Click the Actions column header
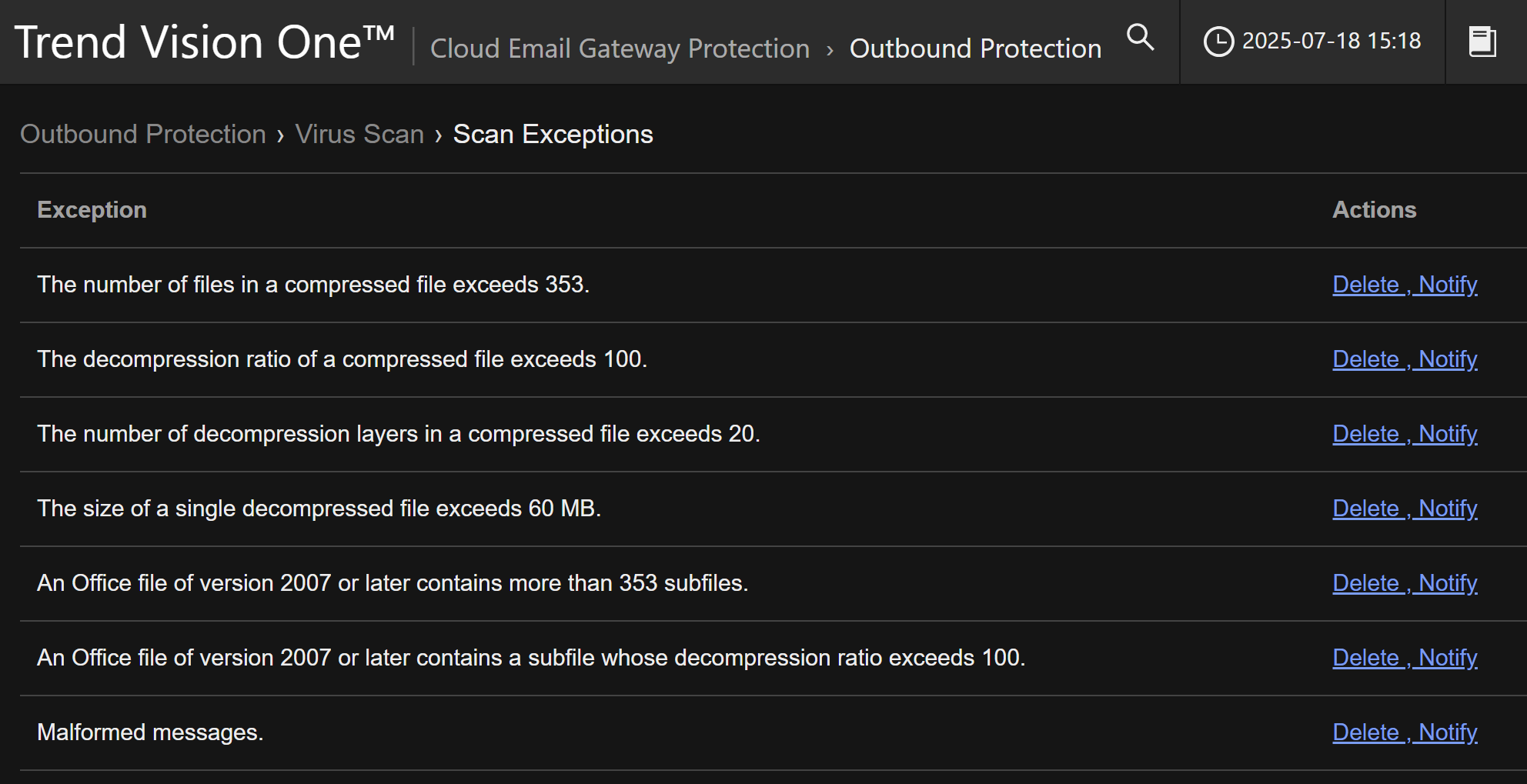The height and width of the screenshot is (784, 1527). coord(1374,210)
